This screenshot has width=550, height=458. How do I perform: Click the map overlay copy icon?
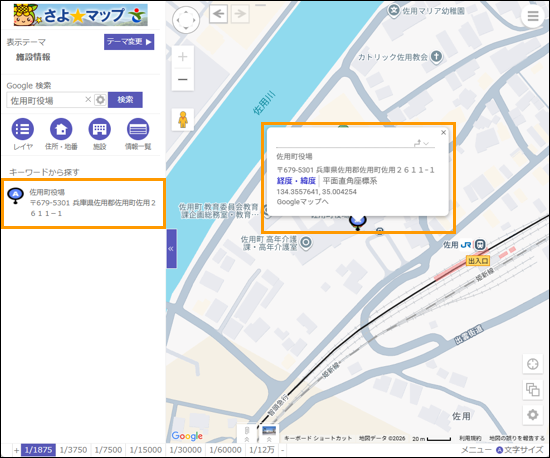tap(532, 389)
